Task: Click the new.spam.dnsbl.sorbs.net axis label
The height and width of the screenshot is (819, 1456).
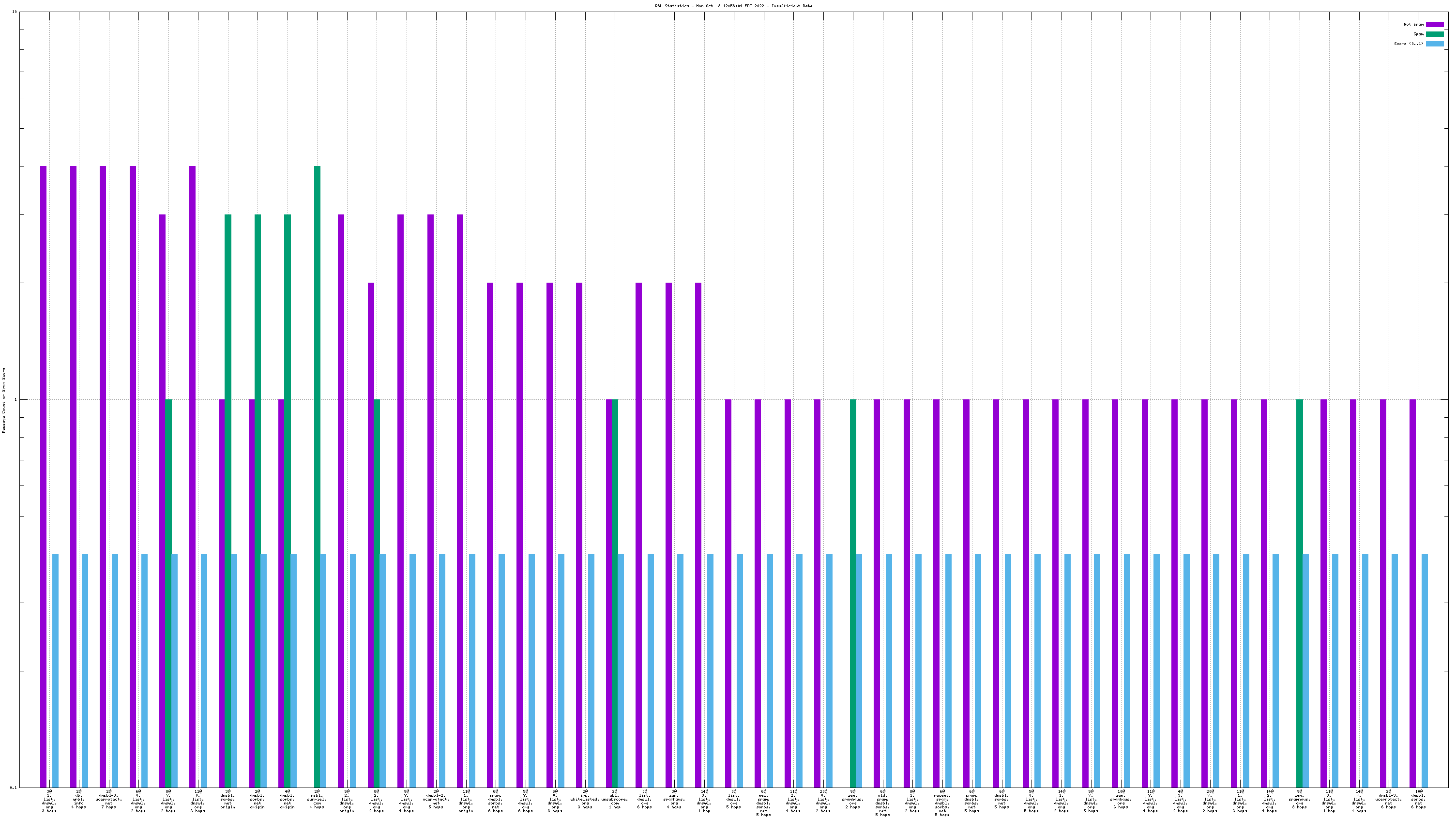Action: point(763,803)
